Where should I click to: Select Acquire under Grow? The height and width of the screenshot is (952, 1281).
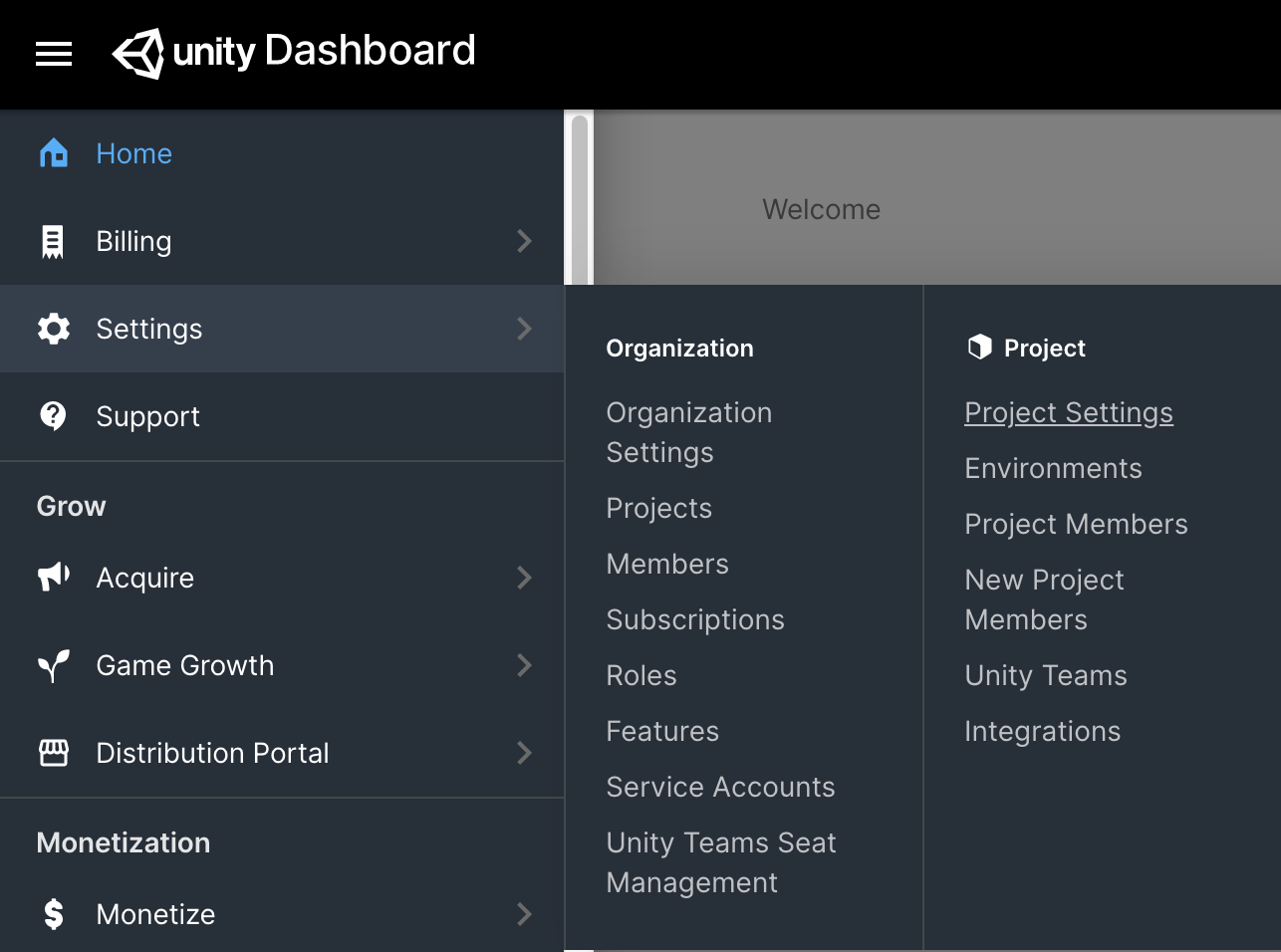tap(282, 578)
